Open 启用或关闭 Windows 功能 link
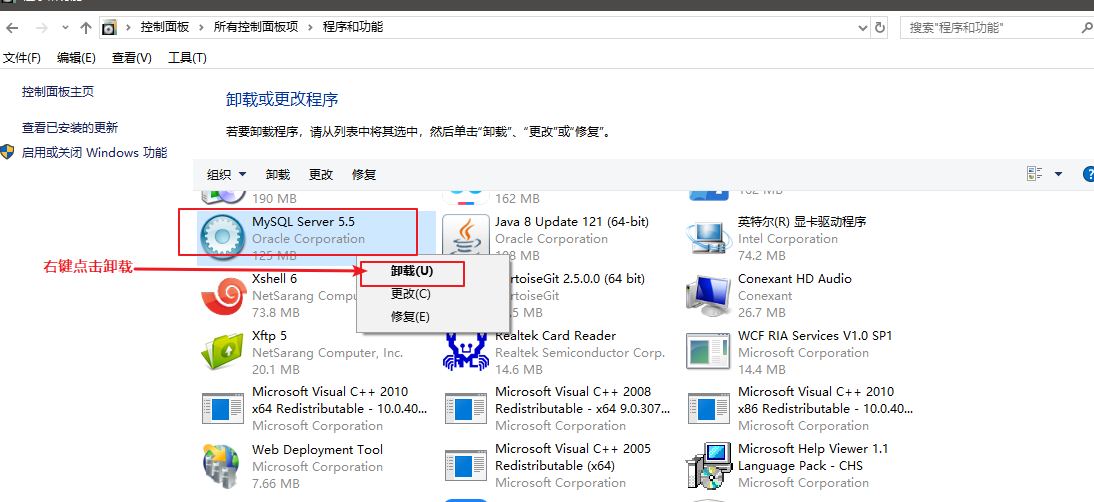 click(x=94, y=153)
